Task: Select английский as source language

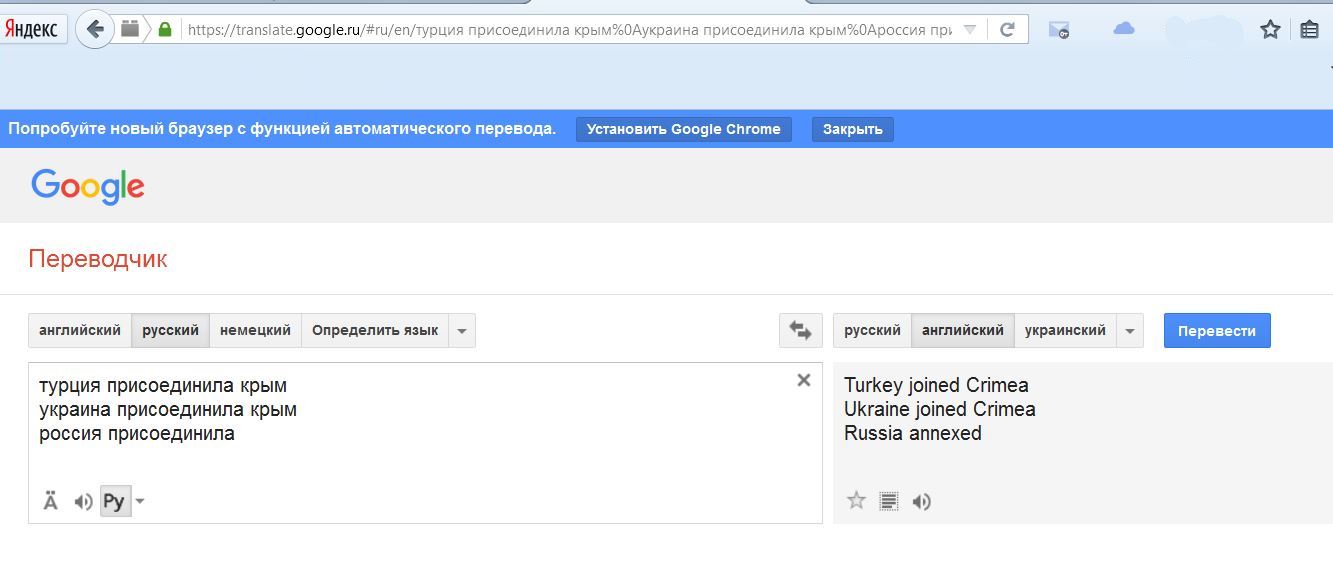Action: coord(80,331)
